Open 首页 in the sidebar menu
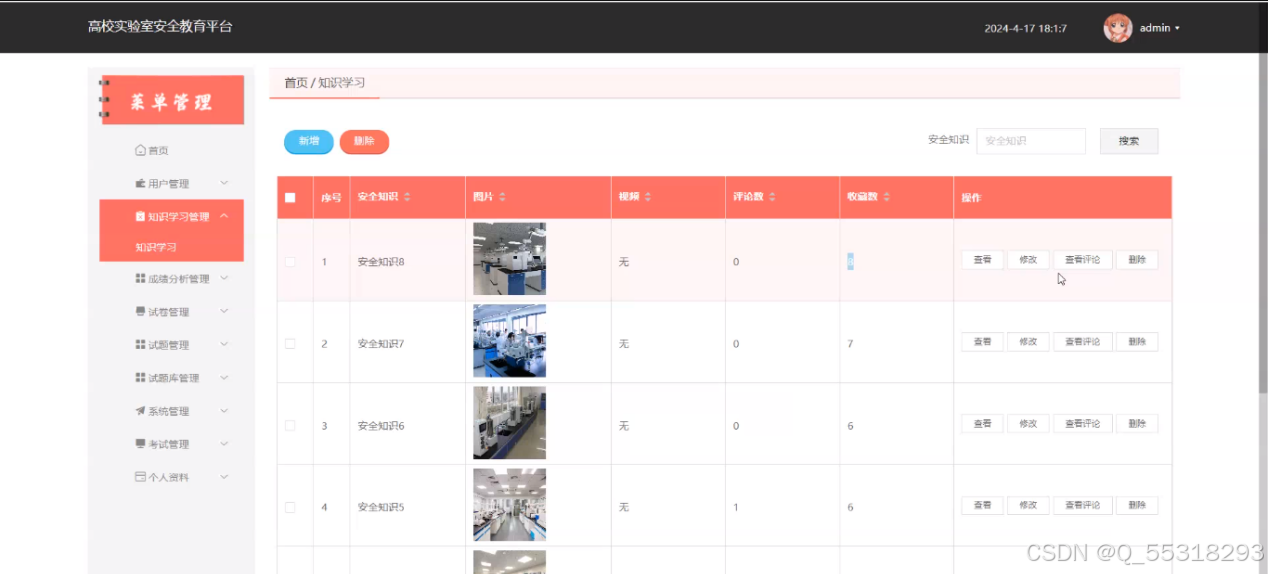Screen dimensions: 1268x574 coord(158,151)
